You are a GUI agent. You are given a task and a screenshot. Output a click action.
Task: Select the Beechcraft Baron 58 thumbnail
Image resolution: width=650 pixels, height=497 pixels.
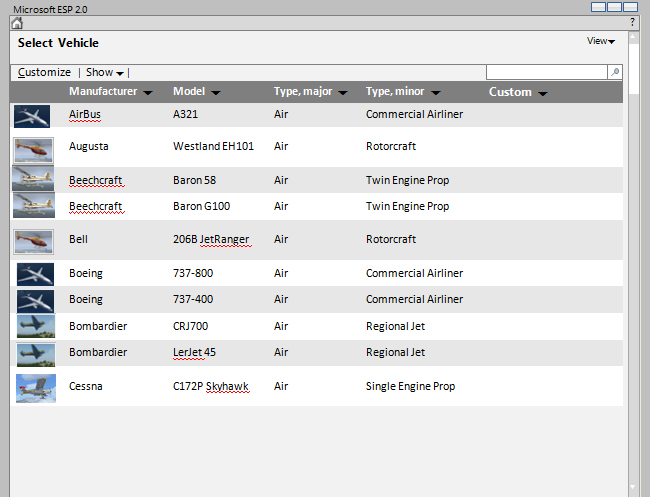[x=33, y=179]
